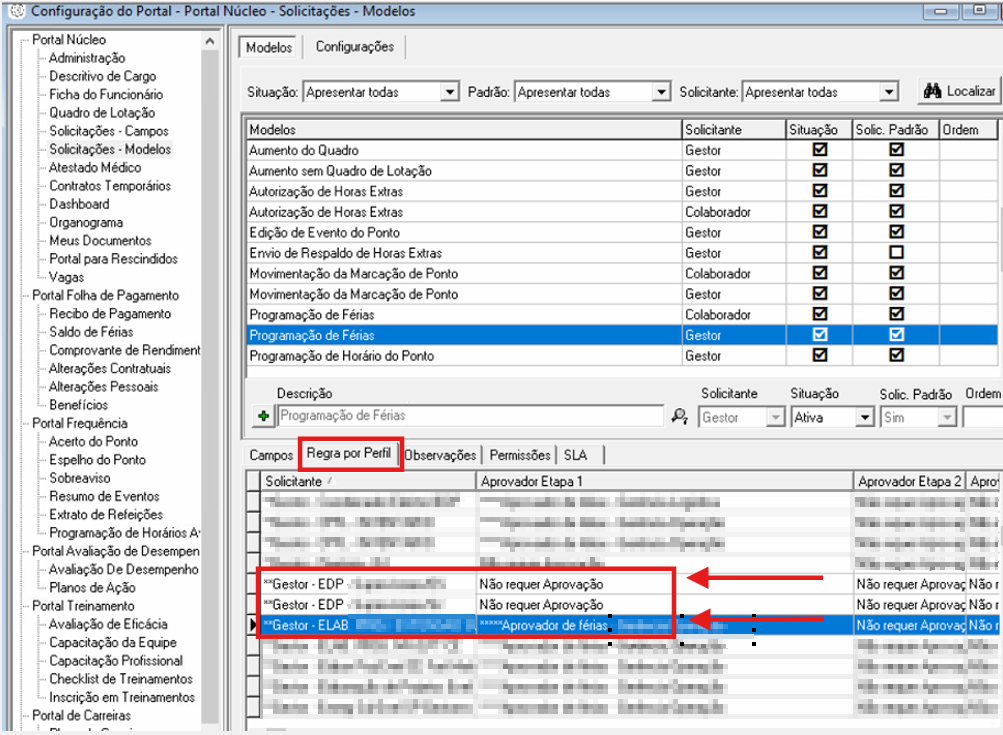Open the Situação 'Ativa' combo box
The image size is (1003, 735).
coord(864,417)
